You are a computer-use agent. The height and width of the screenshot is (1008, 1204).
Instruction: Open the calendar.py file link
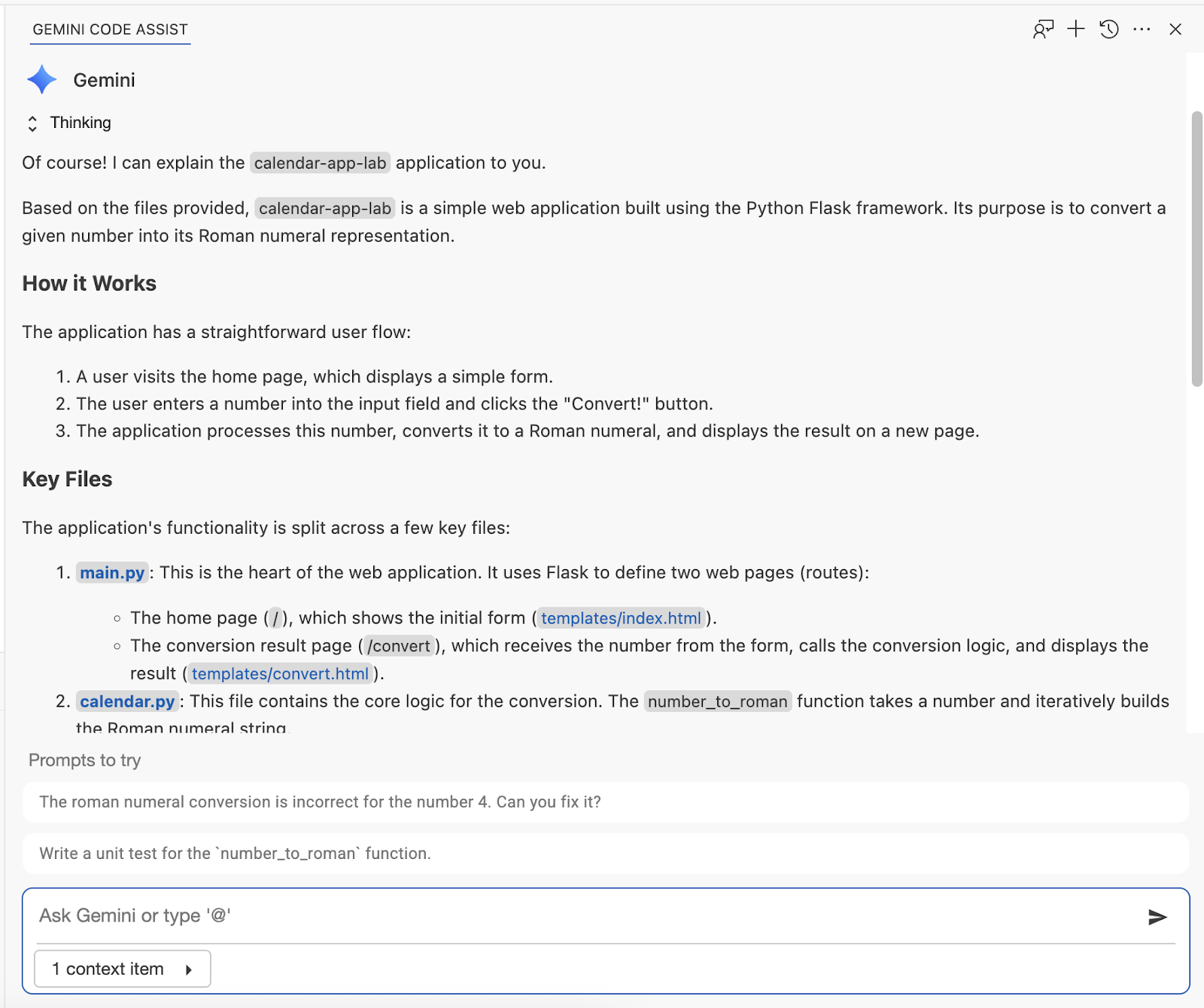[x=127, y=702]
